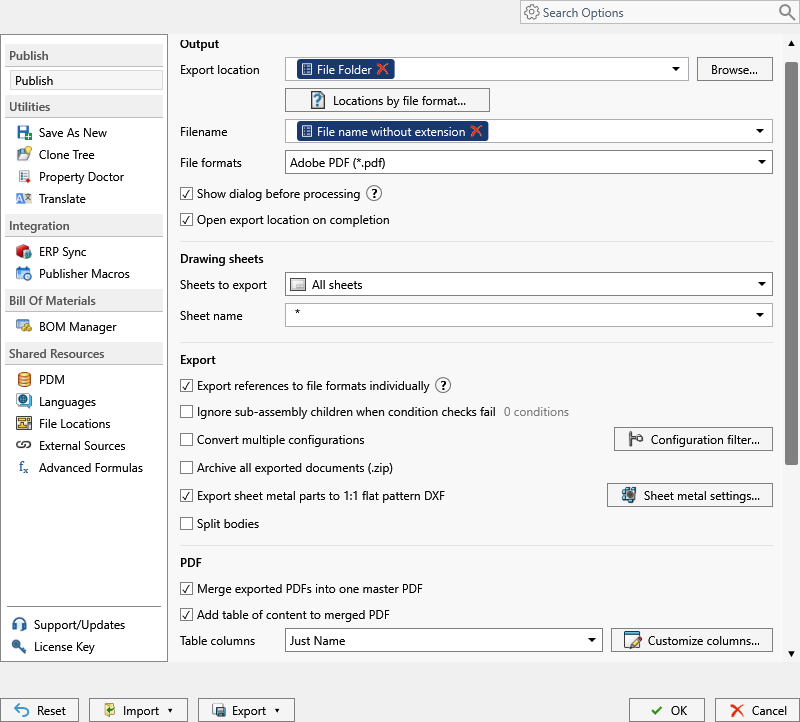This screenshot has height=722, width=800.
Task: Open Clone Tree settings
Action: point(67,155)
